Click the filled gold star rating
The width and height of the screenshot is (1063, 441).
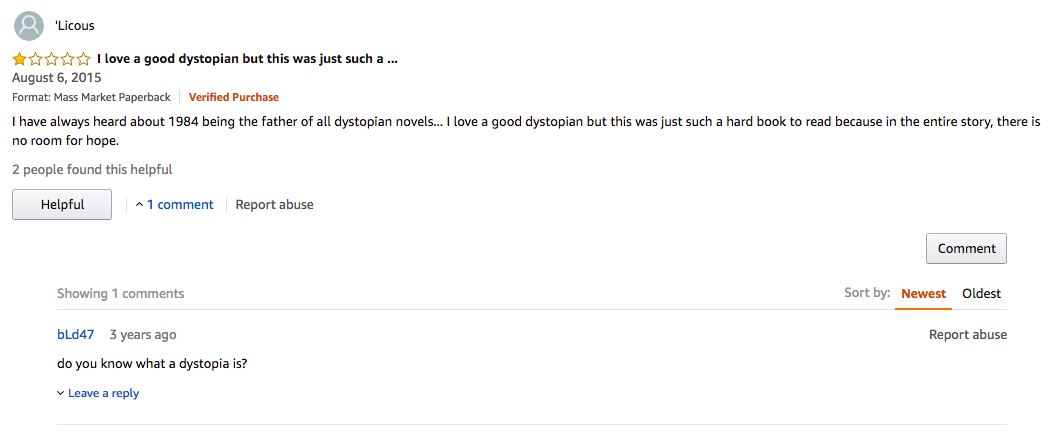point(19,59)
